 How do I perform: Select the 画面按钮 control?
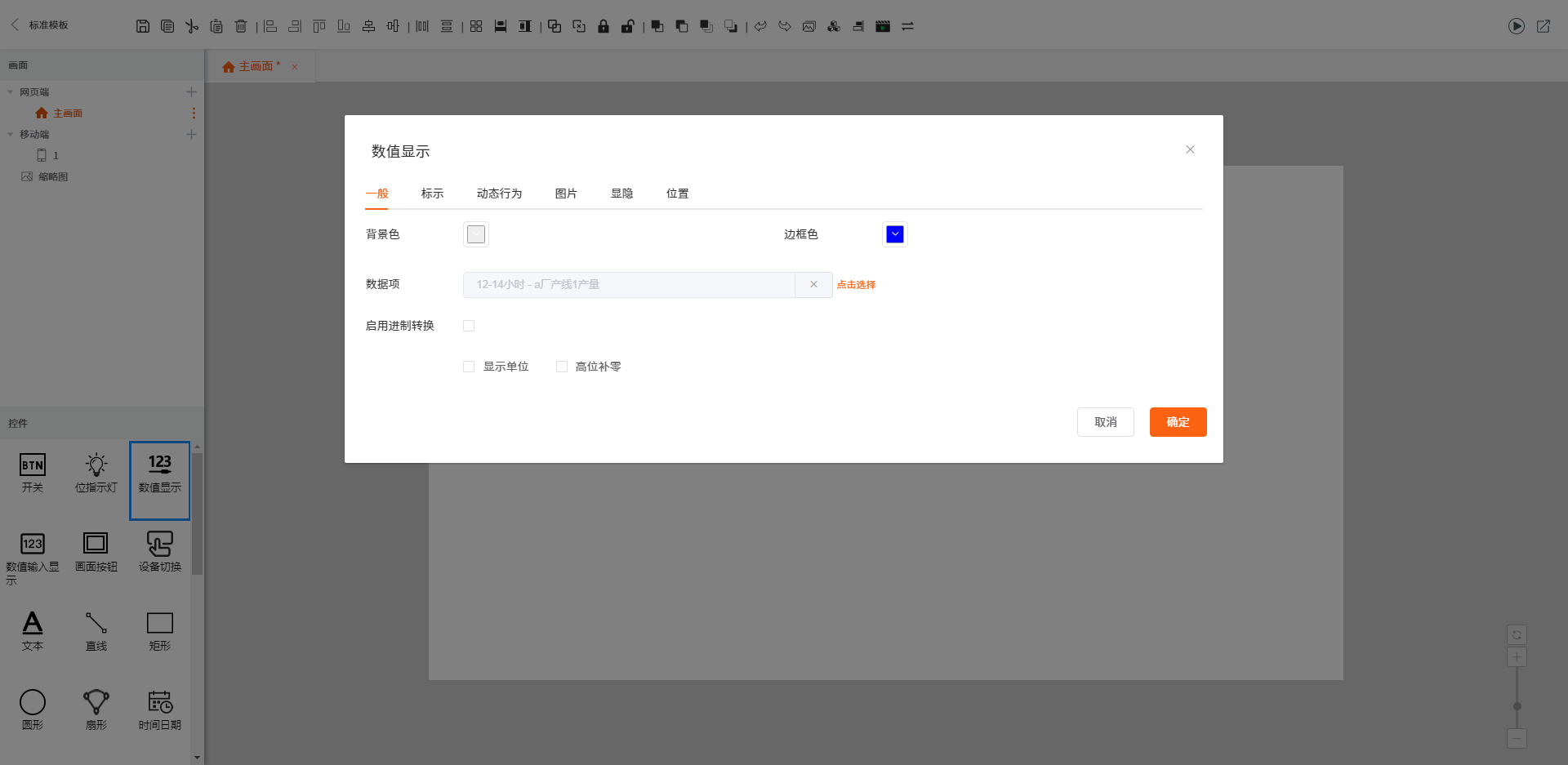96,553
